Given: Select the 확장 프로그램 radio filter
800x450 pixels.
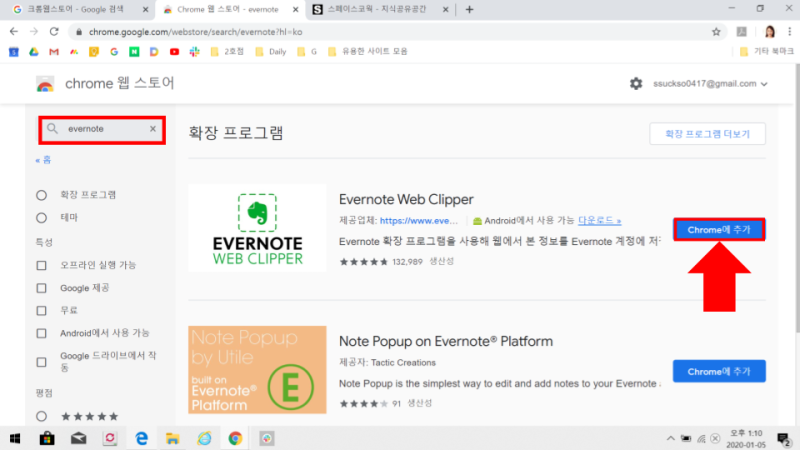Looking at the screenshot, I should pos(41,195).
